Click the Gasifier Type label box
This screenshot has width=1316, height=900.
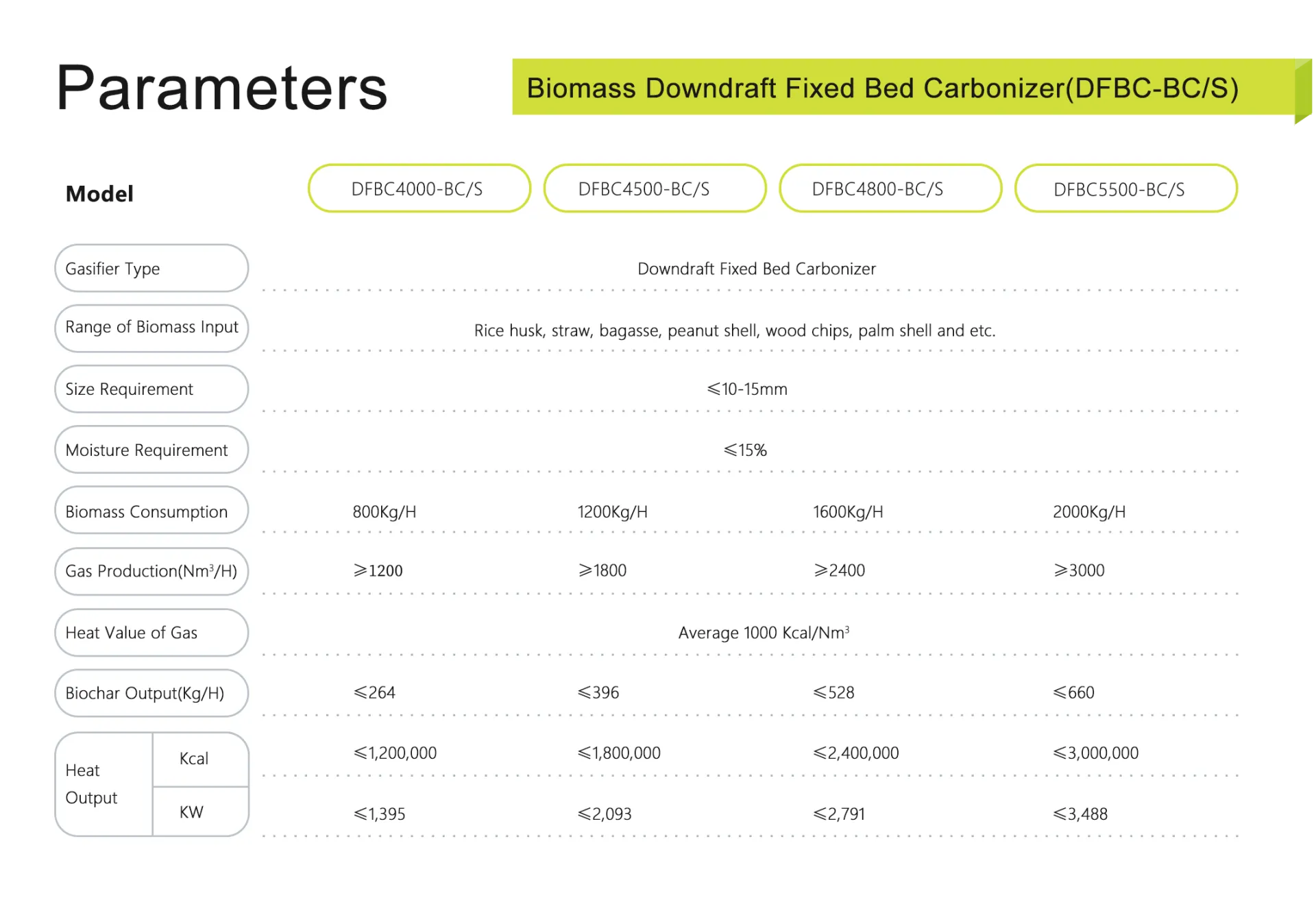click(151, 269)
